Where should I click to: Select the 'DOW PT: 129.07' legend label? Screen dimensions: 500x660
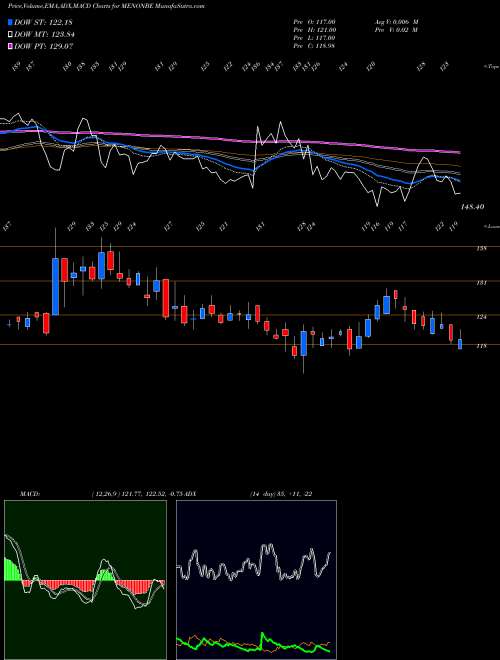point(44,46)
